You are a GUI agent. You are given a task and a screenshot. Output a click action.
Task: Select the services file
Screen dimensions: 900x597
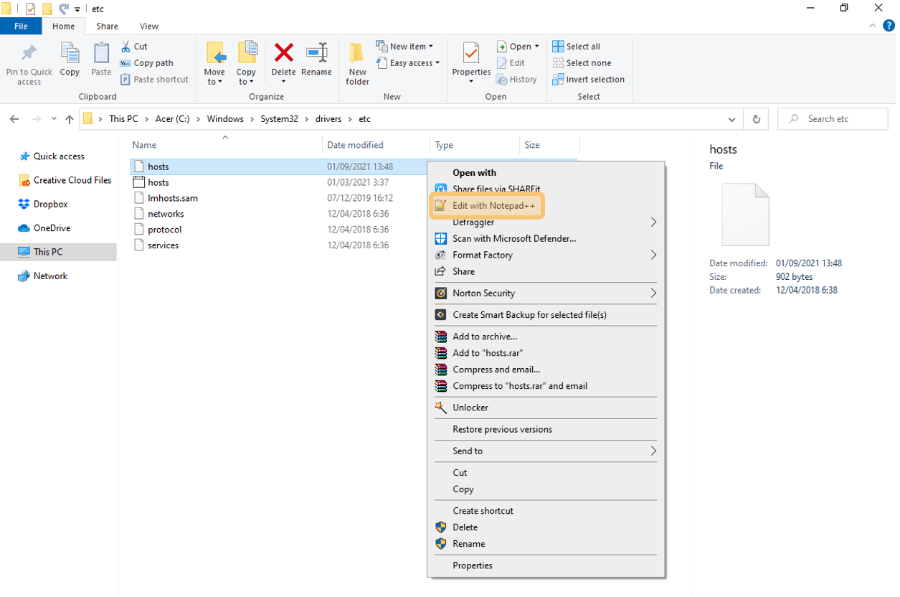click(x=163, y=245)
